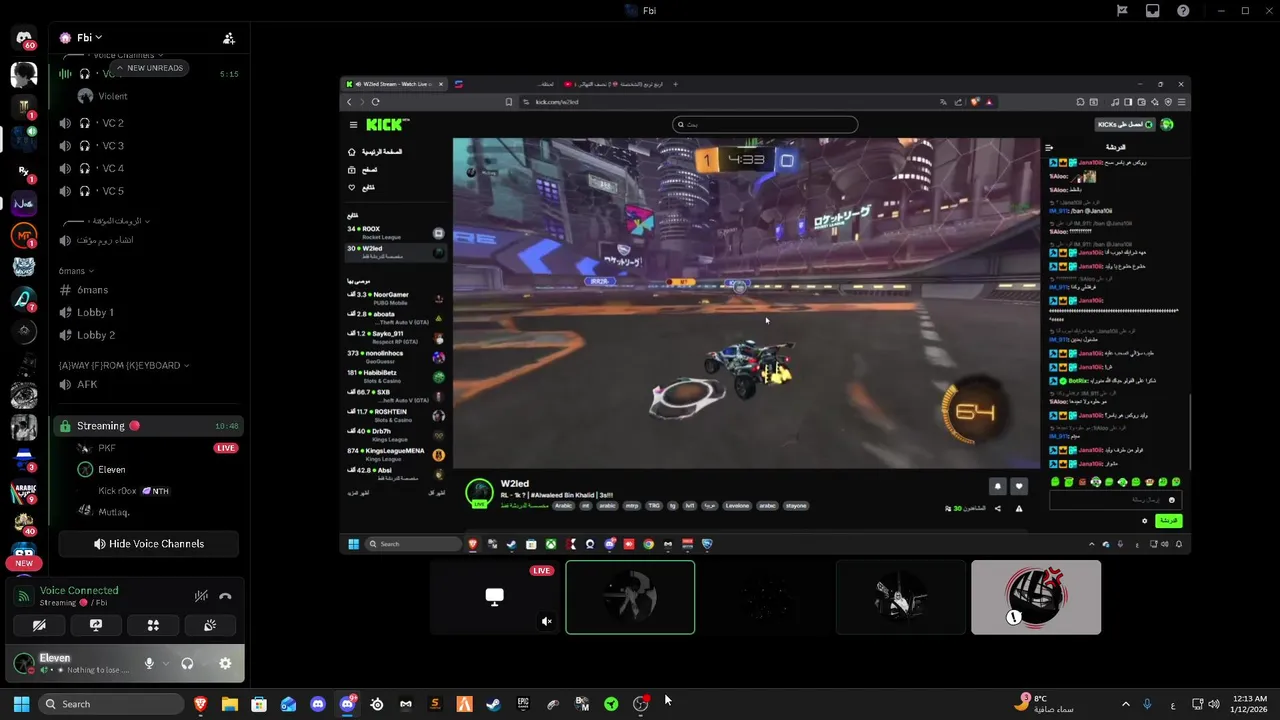The height and width of the screenshot is (720, 1280).
Task: Open the Kick hamburger menu in stream
Action: (353, 124)
